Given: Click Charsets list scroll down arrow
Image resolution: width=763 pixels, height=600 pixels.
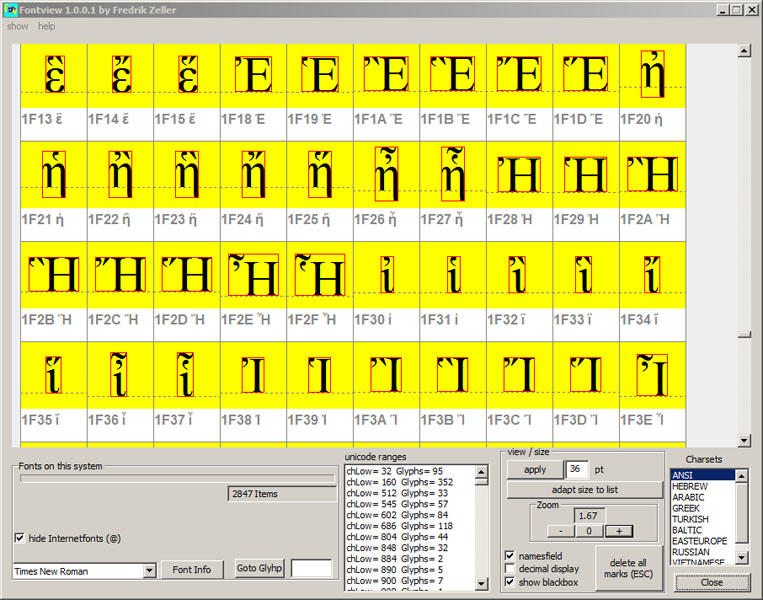Looking at the screenshot, I should [x=741, y=558].
